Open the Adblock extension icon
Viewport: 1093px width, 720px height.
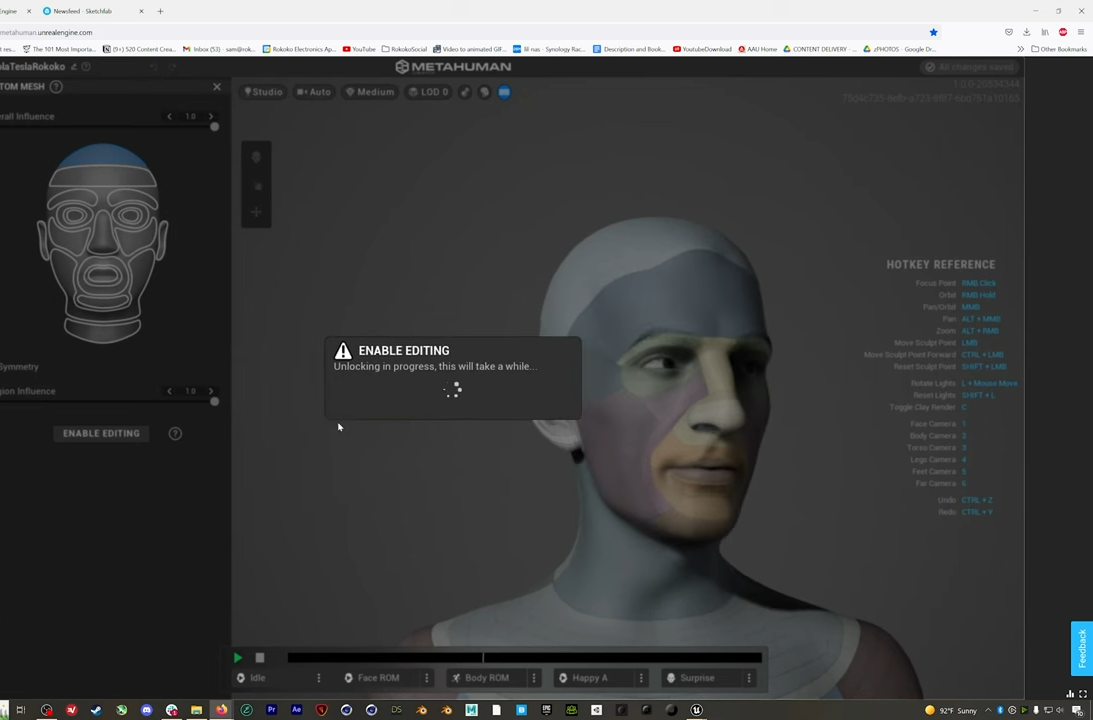click(1063, 32)
